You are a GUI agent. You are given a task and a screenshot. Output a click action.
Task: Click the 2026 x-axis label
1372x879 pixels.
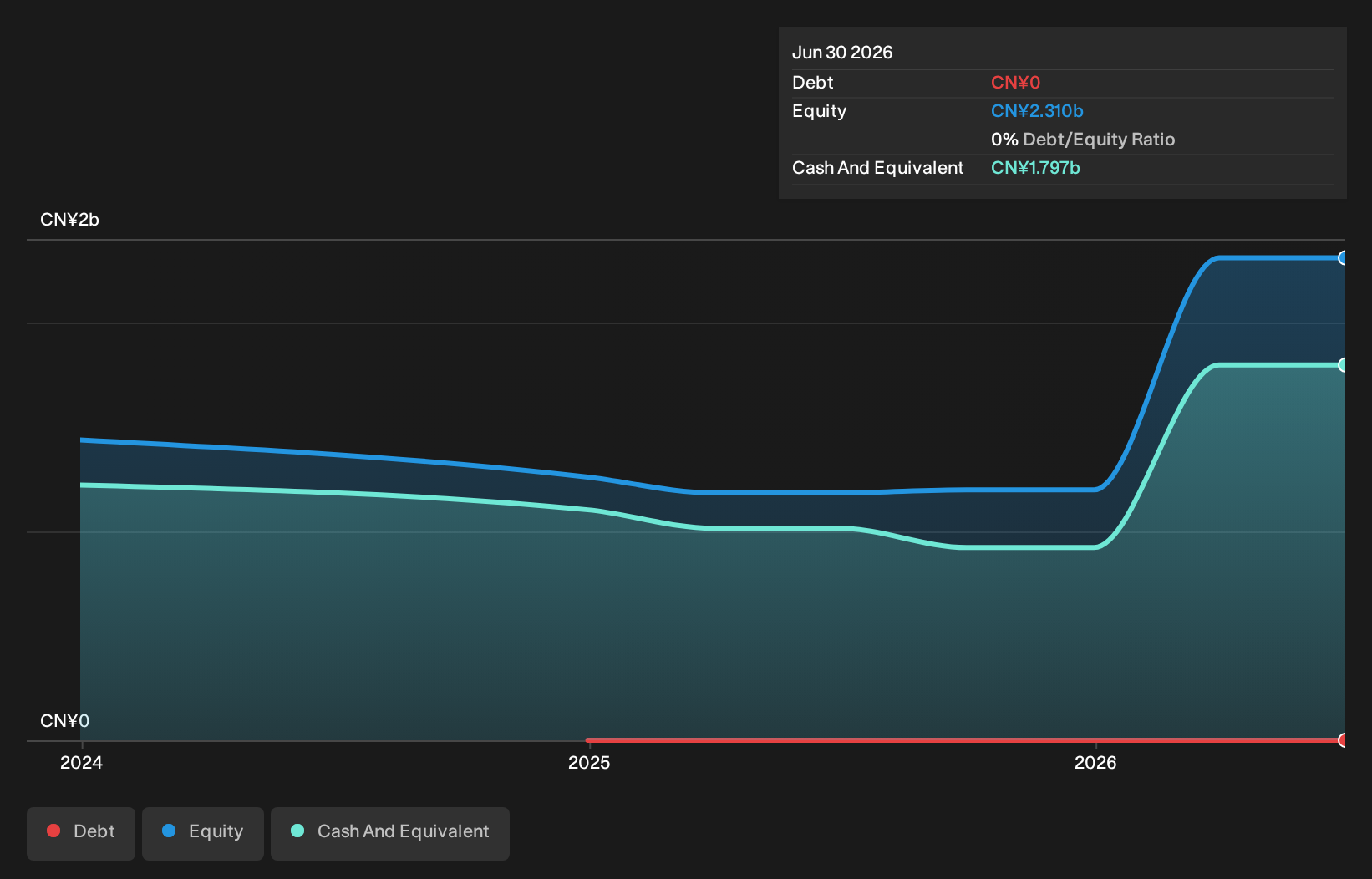click(1095, 762)
